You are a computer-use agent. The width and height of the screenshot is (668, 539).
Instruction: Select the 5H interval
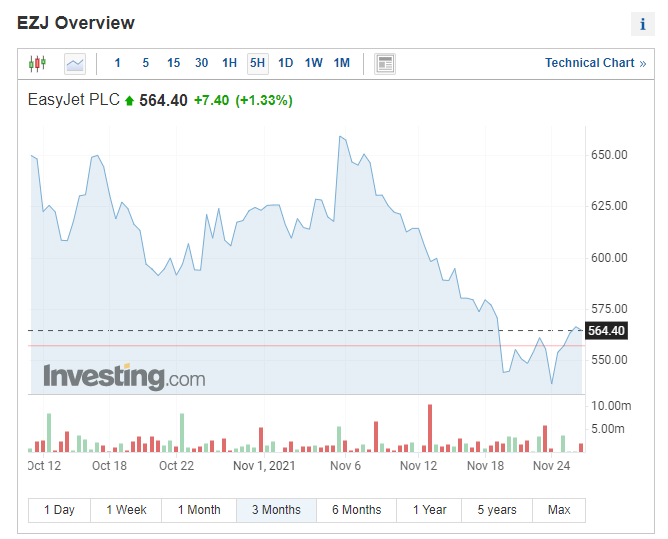tap(258, 63)
